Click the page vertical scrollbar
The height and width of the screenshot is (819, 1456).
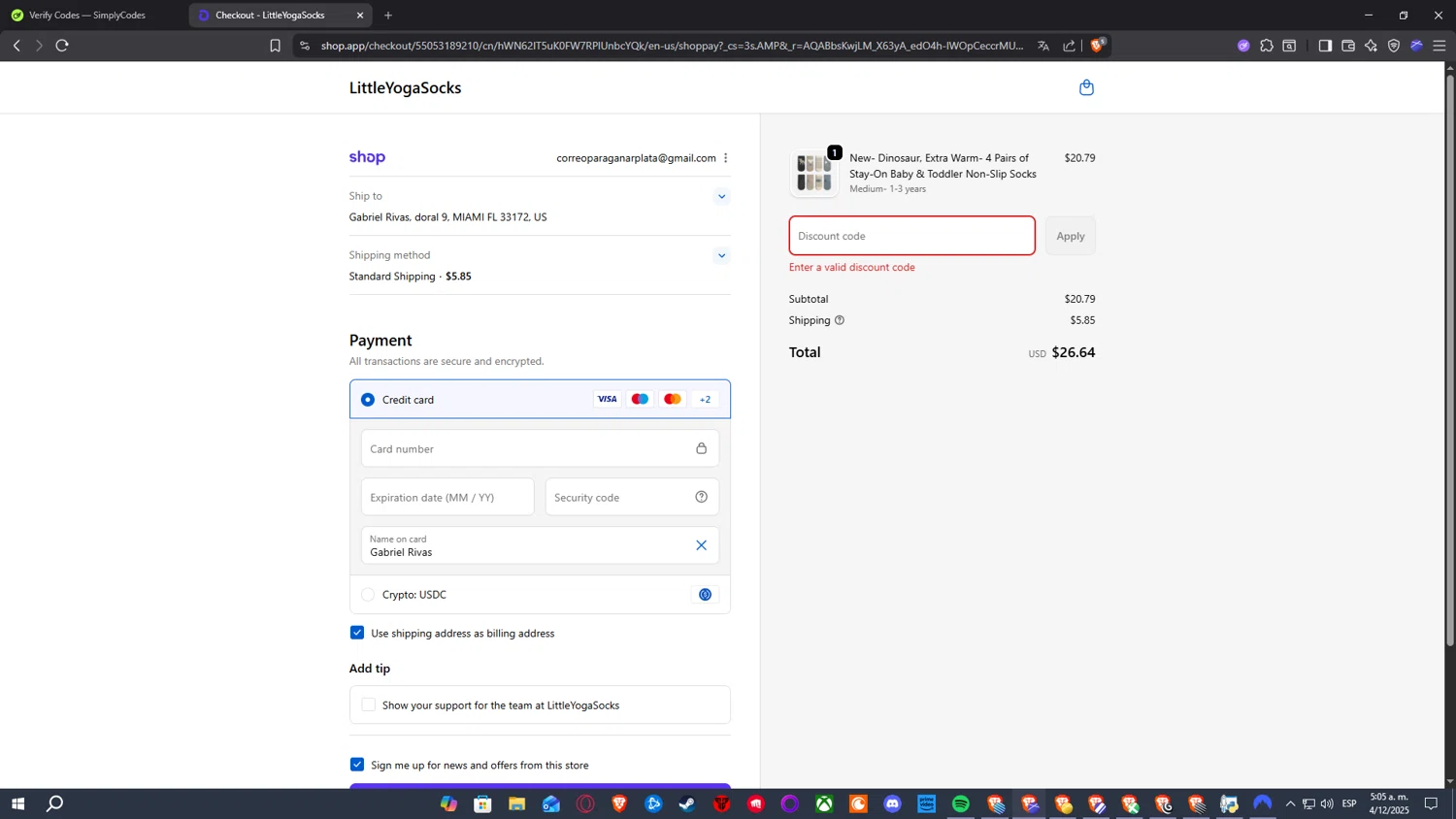pos(1450,359)
